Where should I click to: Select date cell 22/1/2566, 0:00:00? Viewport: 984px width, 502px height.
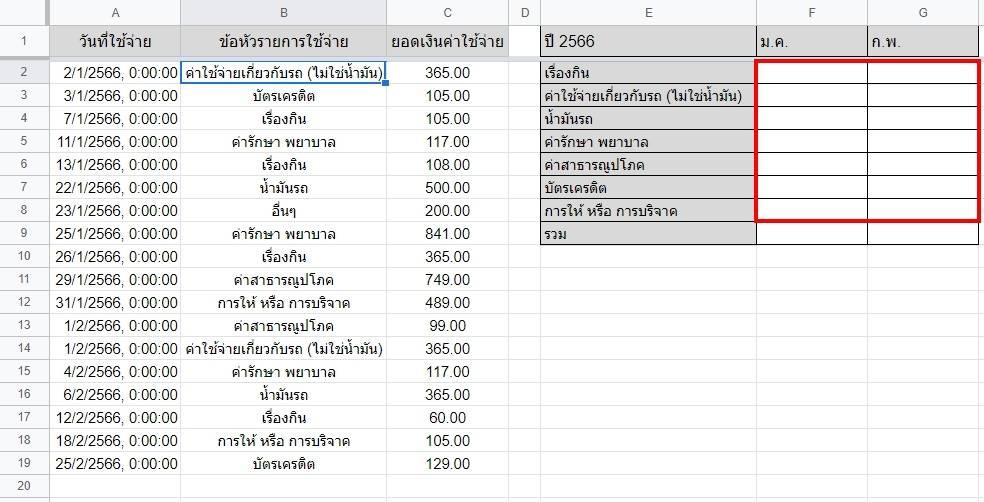pyautogui.click(x=115, y=188)
